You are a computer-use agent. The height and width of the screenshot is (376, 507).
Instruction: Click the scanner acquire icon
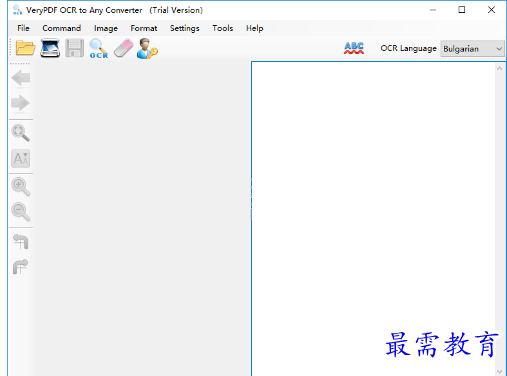50,48
